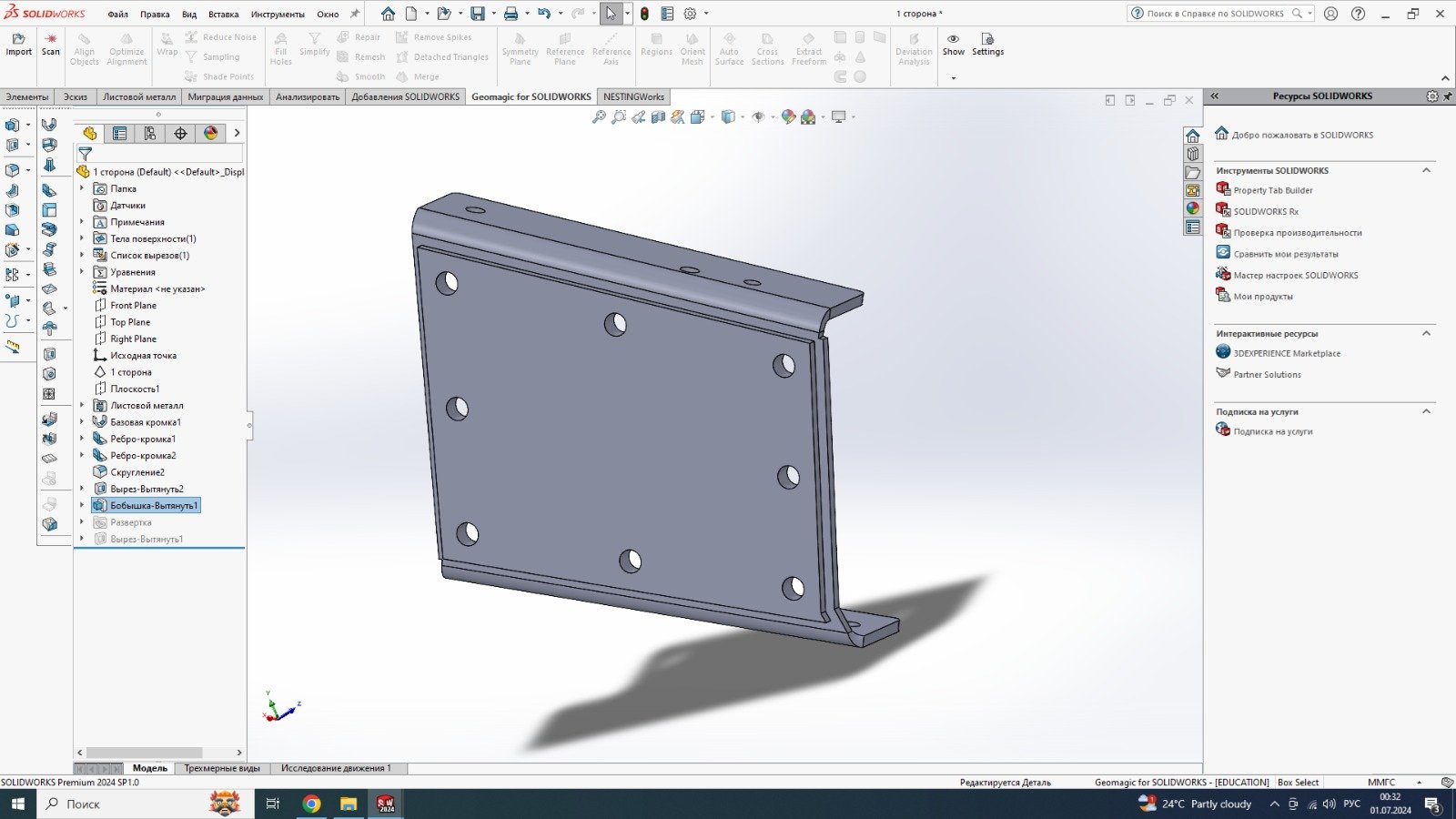
Task: Click the Design Library icon in the task pane
Action: click(1192, 154)
